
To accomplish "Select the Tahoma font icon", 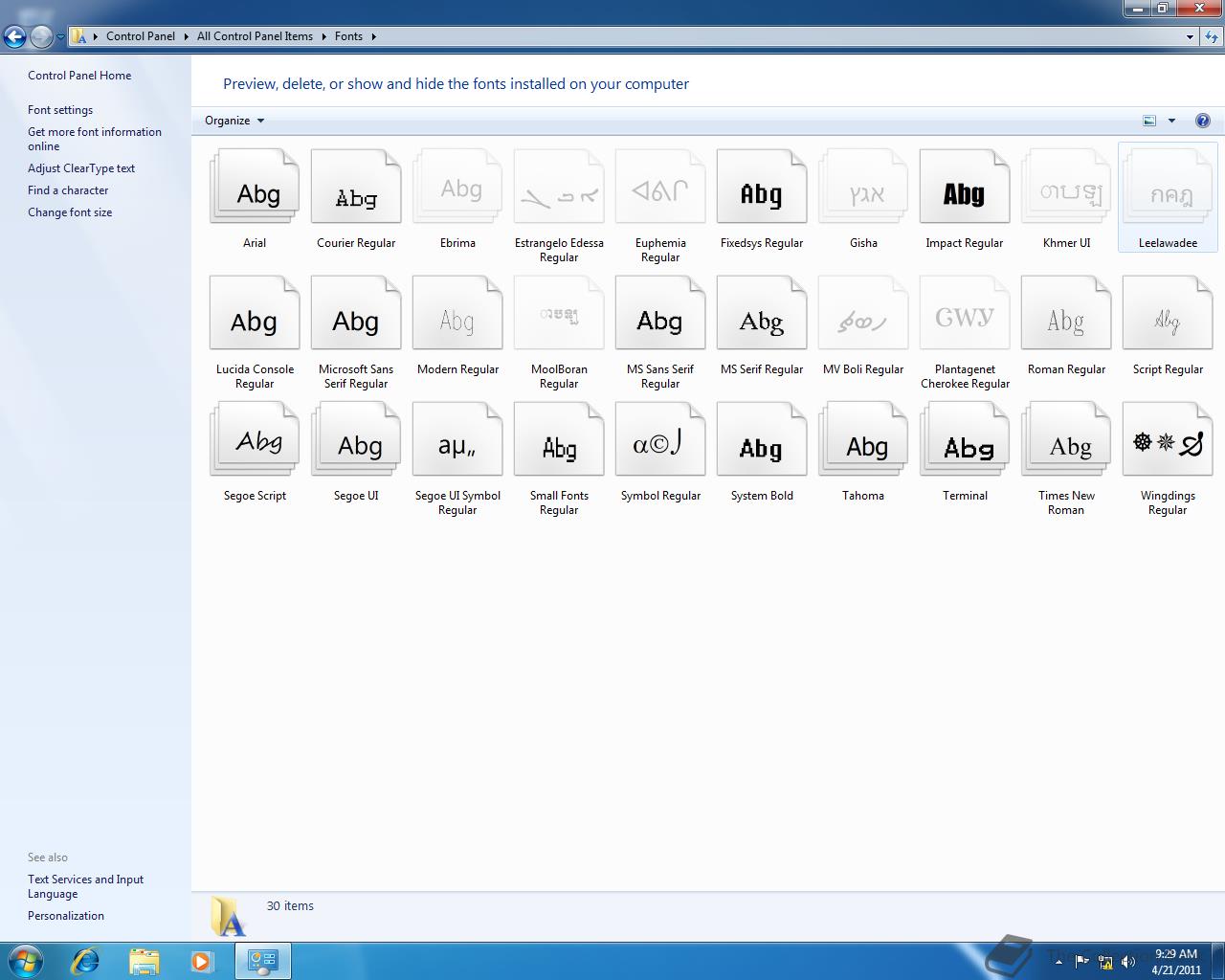I will (863, 440).
